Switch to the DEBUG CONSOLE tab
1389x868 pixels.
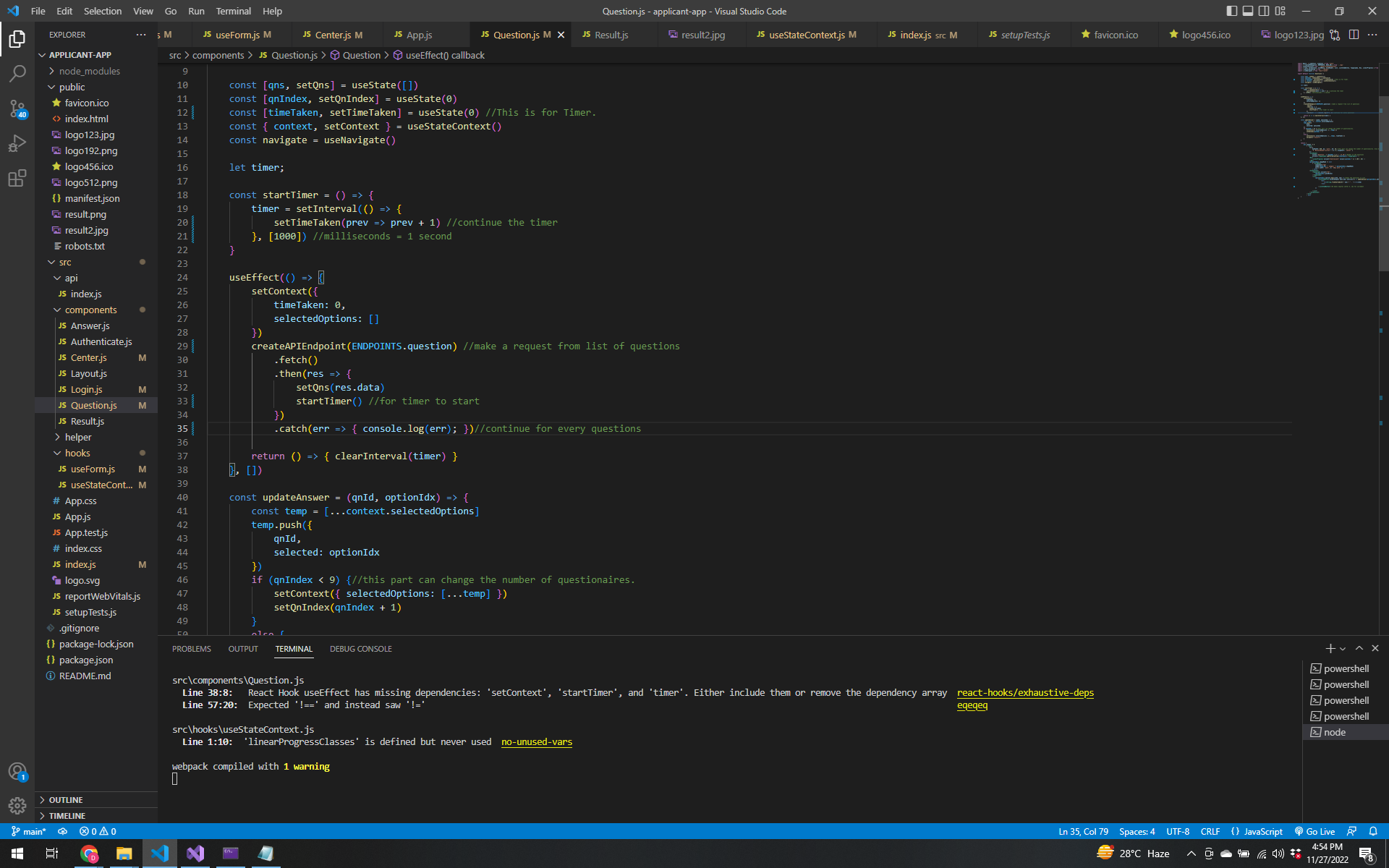tap(360, 649)
